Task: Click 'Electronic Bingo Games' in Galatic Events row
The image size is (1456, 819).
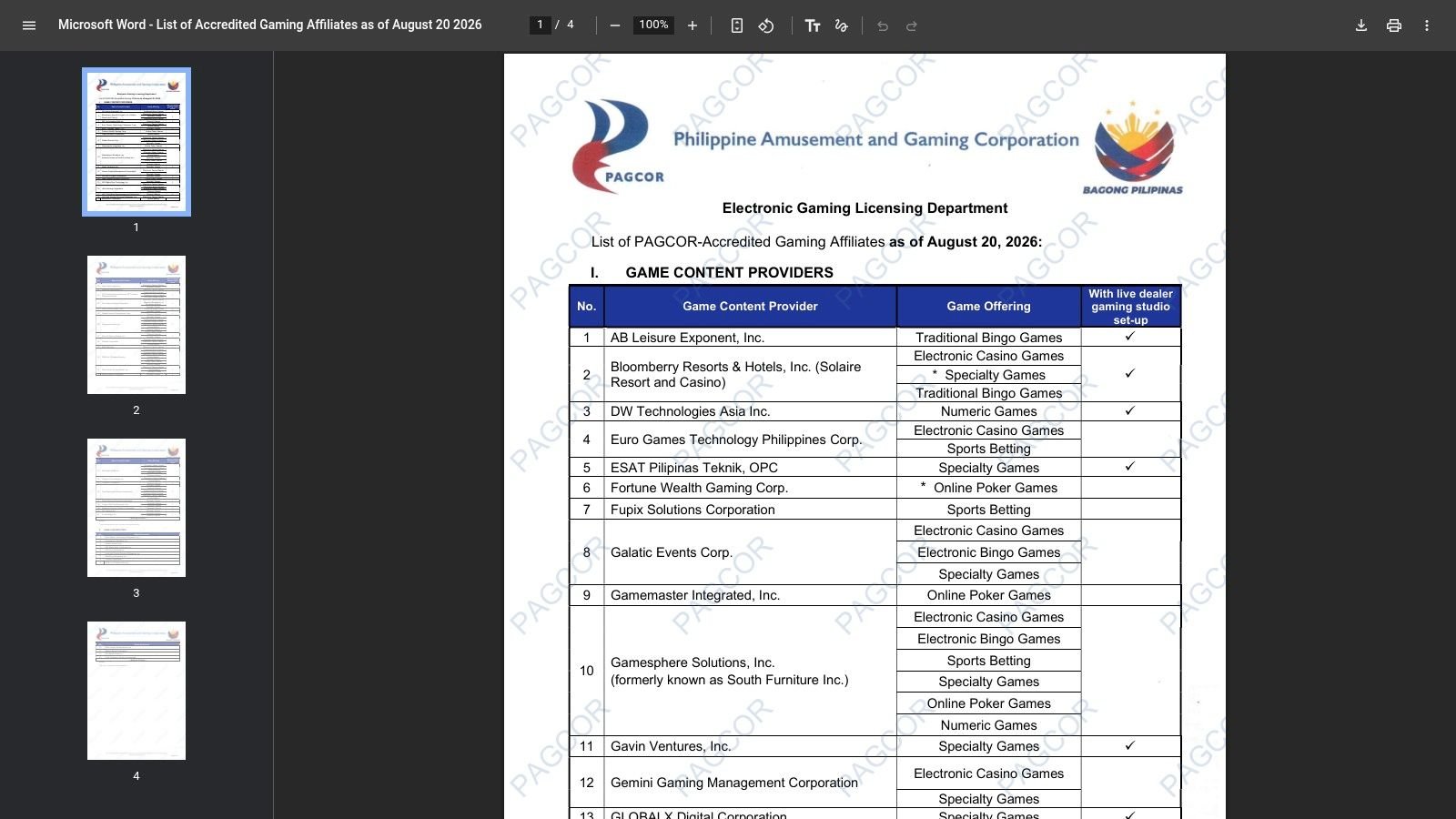Action: [989, 552]
